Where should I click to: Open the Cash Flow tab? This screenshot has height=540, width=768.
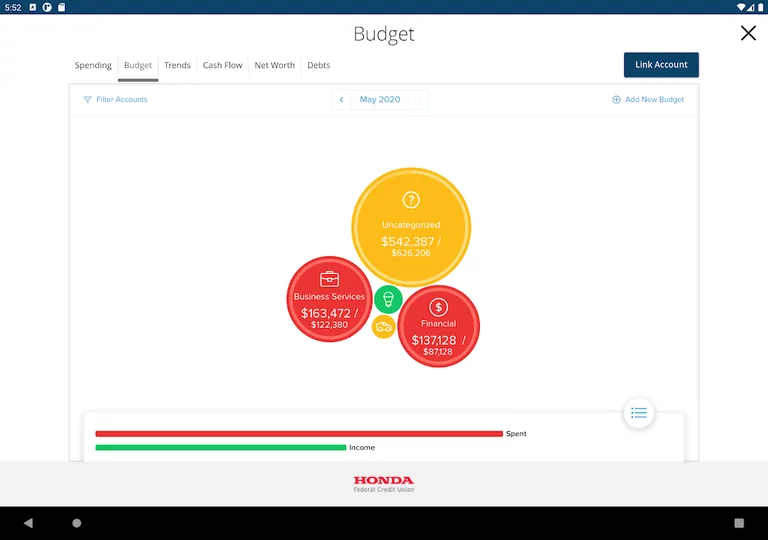(222, 66)
